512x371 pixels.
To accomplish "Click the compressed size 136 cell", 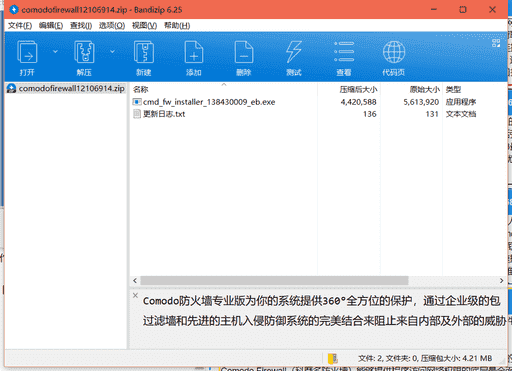I will pyautogui.click(x=370, y=114).
